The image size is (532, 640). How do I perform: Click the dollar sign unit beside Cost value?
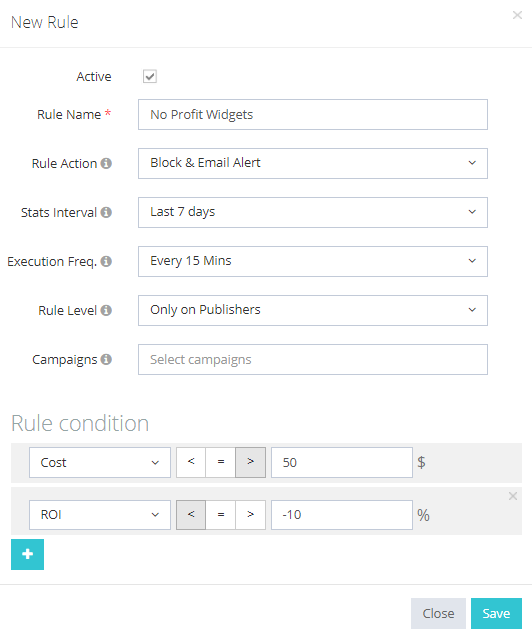(421, 462)
